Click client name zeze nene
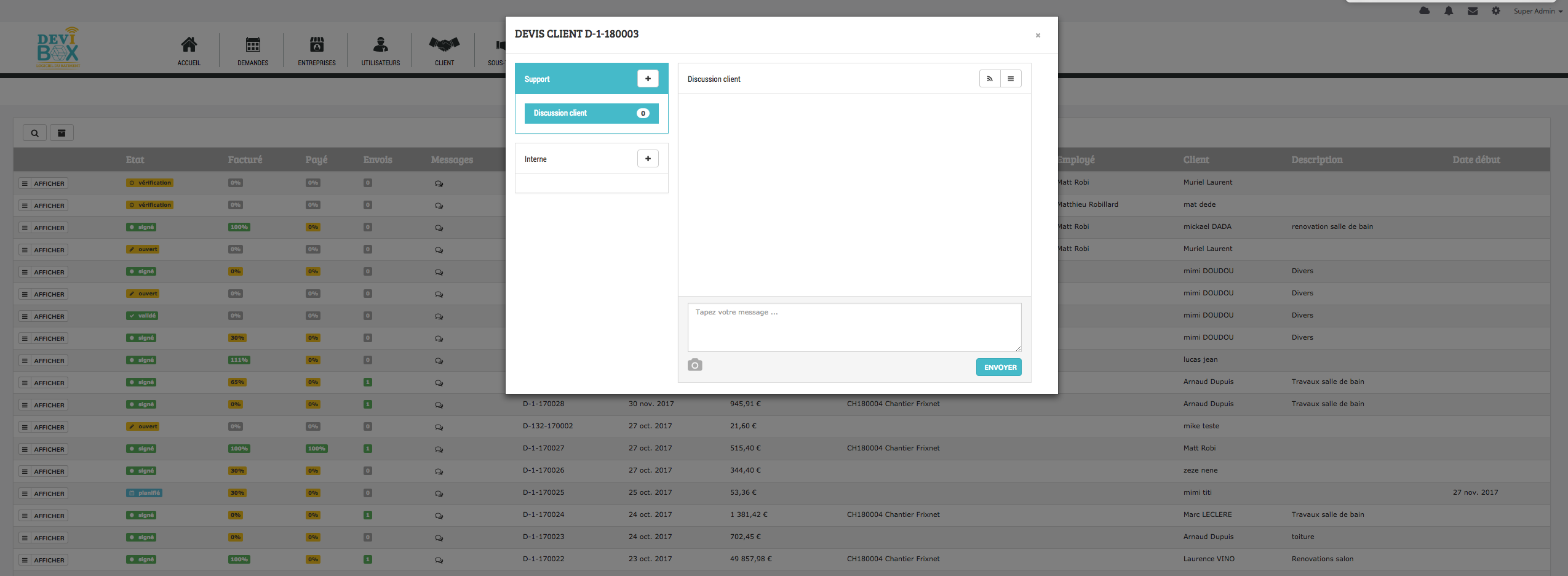This screenshot has width=1568, height=576. (x=1200, y=470)
